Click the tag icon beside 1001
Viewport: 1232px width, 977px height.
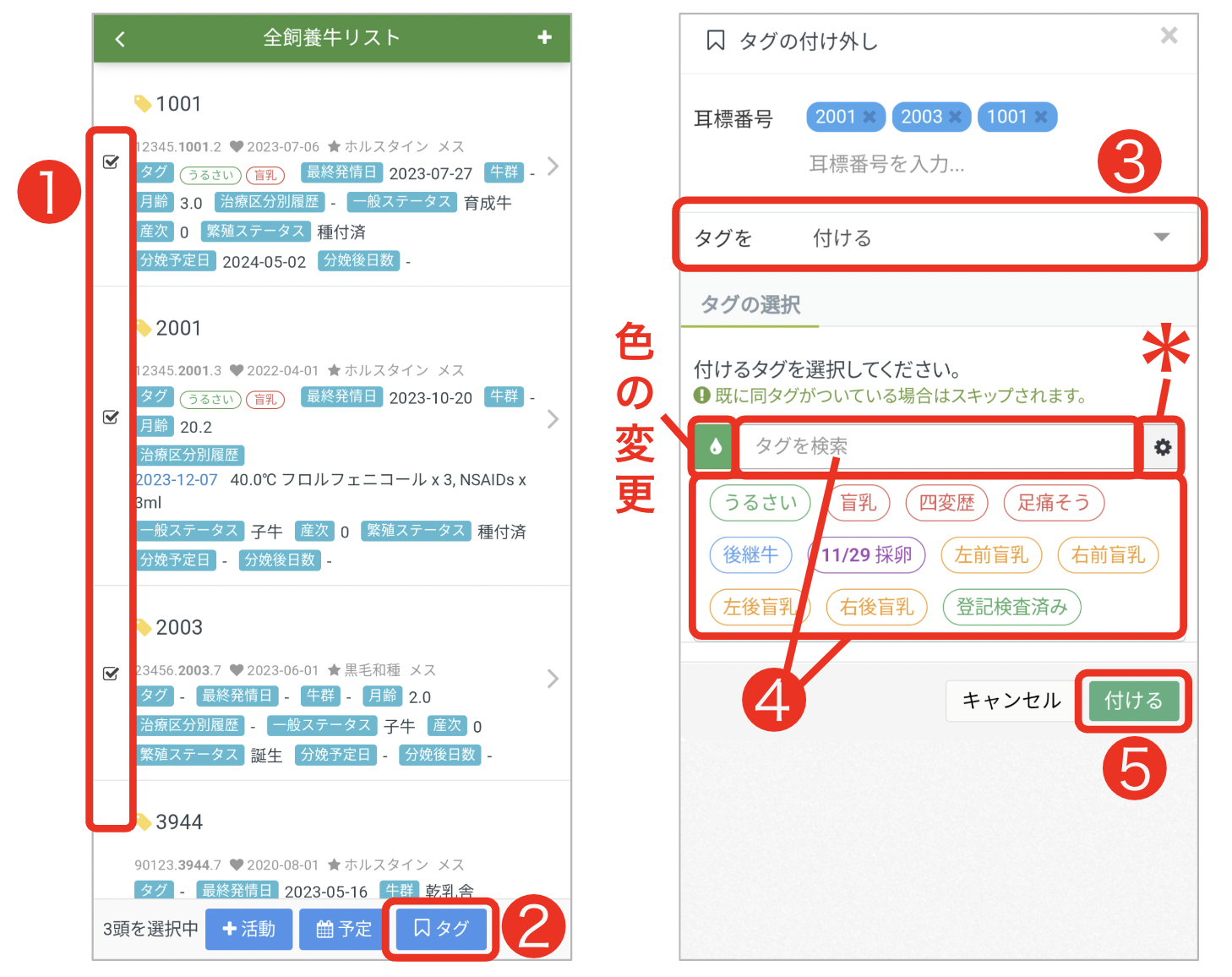(143, 104)
